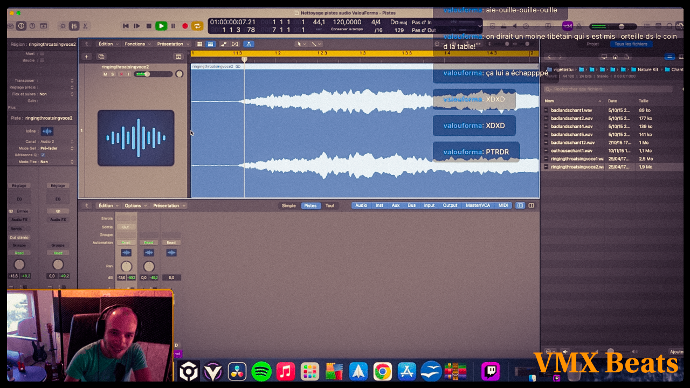Open the Présentation menu in Tracks area

click(x=172, y=44)
